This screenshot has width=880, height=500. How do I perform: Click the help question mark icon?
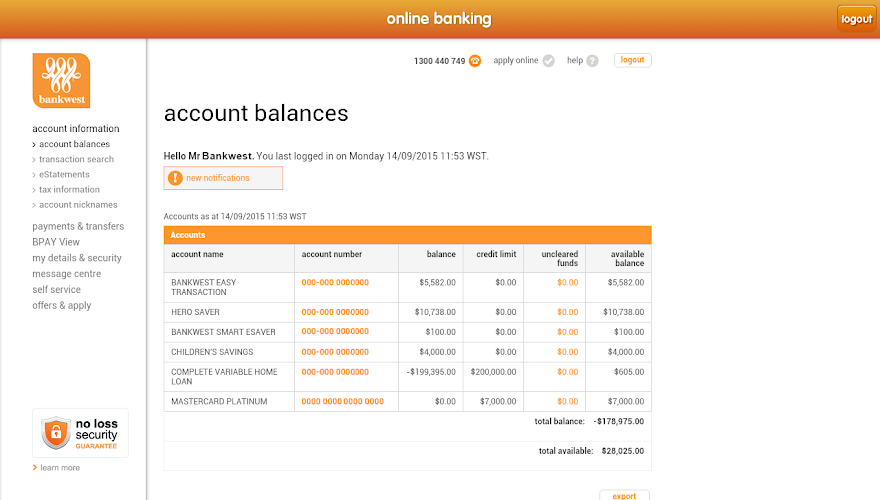(x=592, y=61)
